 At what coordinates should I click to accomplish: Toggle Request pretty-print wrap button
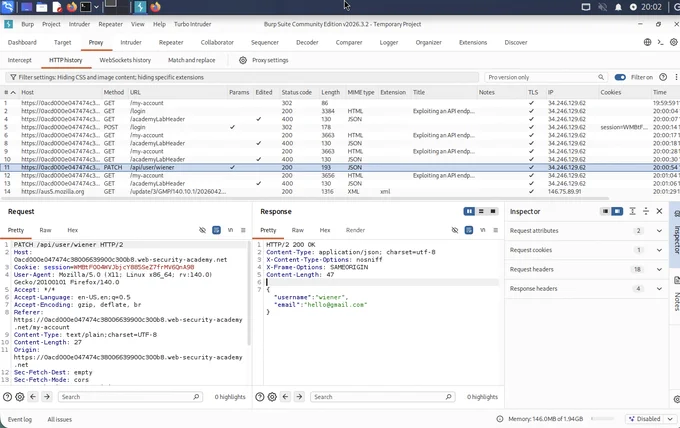216,230
